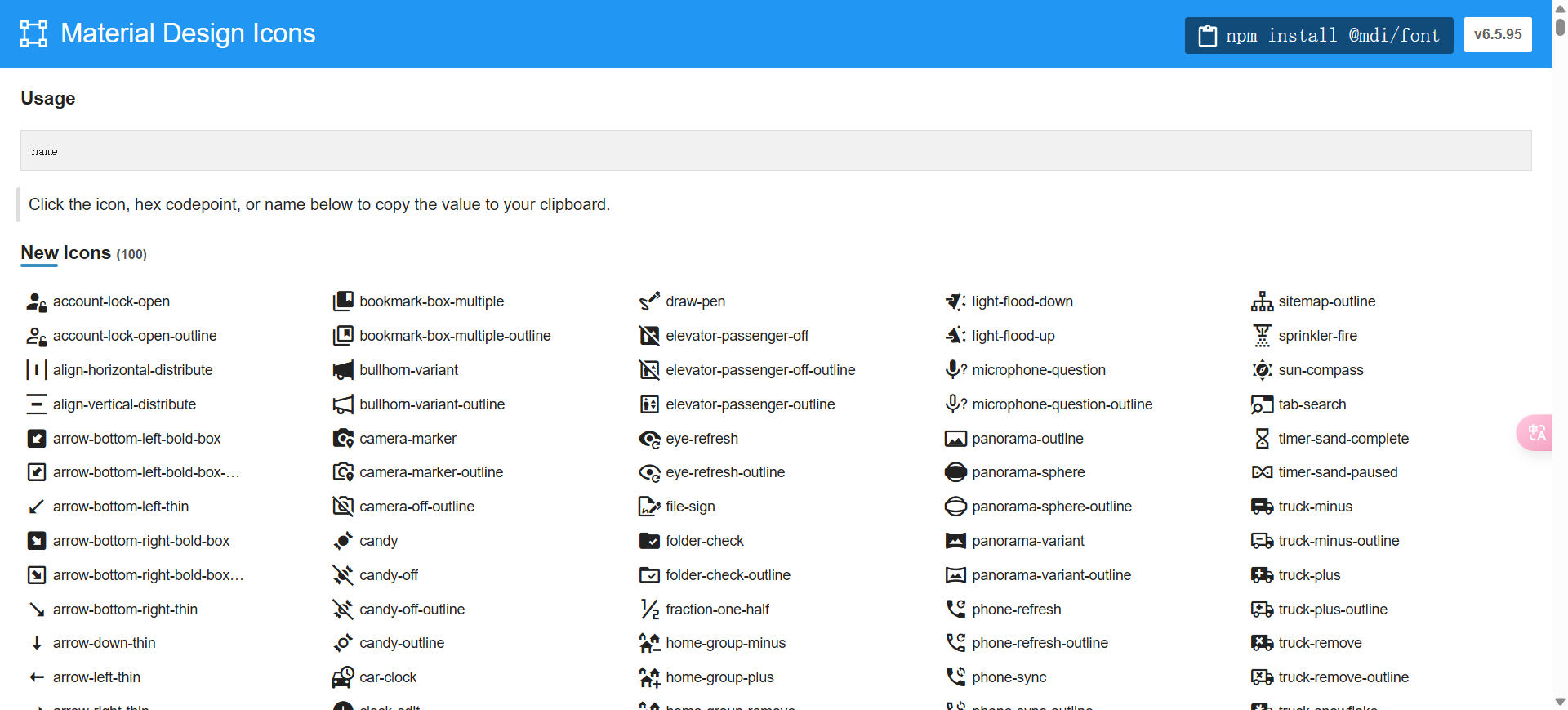Click the account-lock-open icon
The height and width of the screenshot is (710, 1568).
tap(36, 302)
